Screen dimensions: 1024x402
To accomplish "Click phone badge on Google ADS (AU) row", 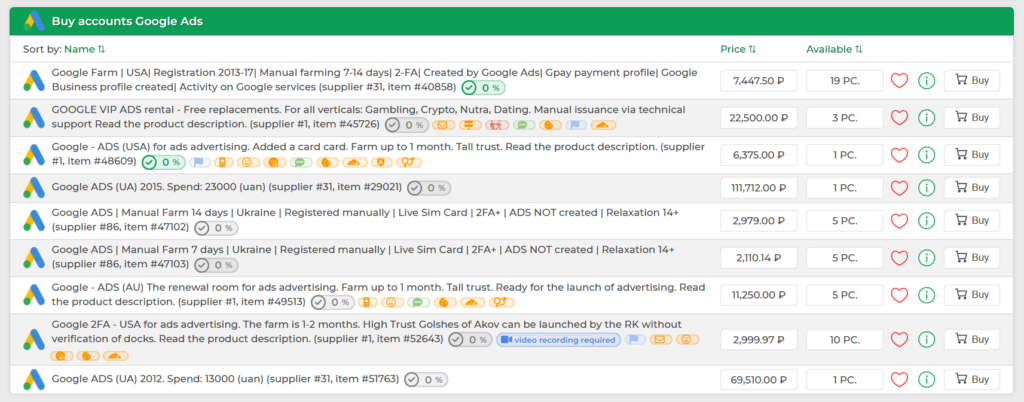I will point(370,302).
